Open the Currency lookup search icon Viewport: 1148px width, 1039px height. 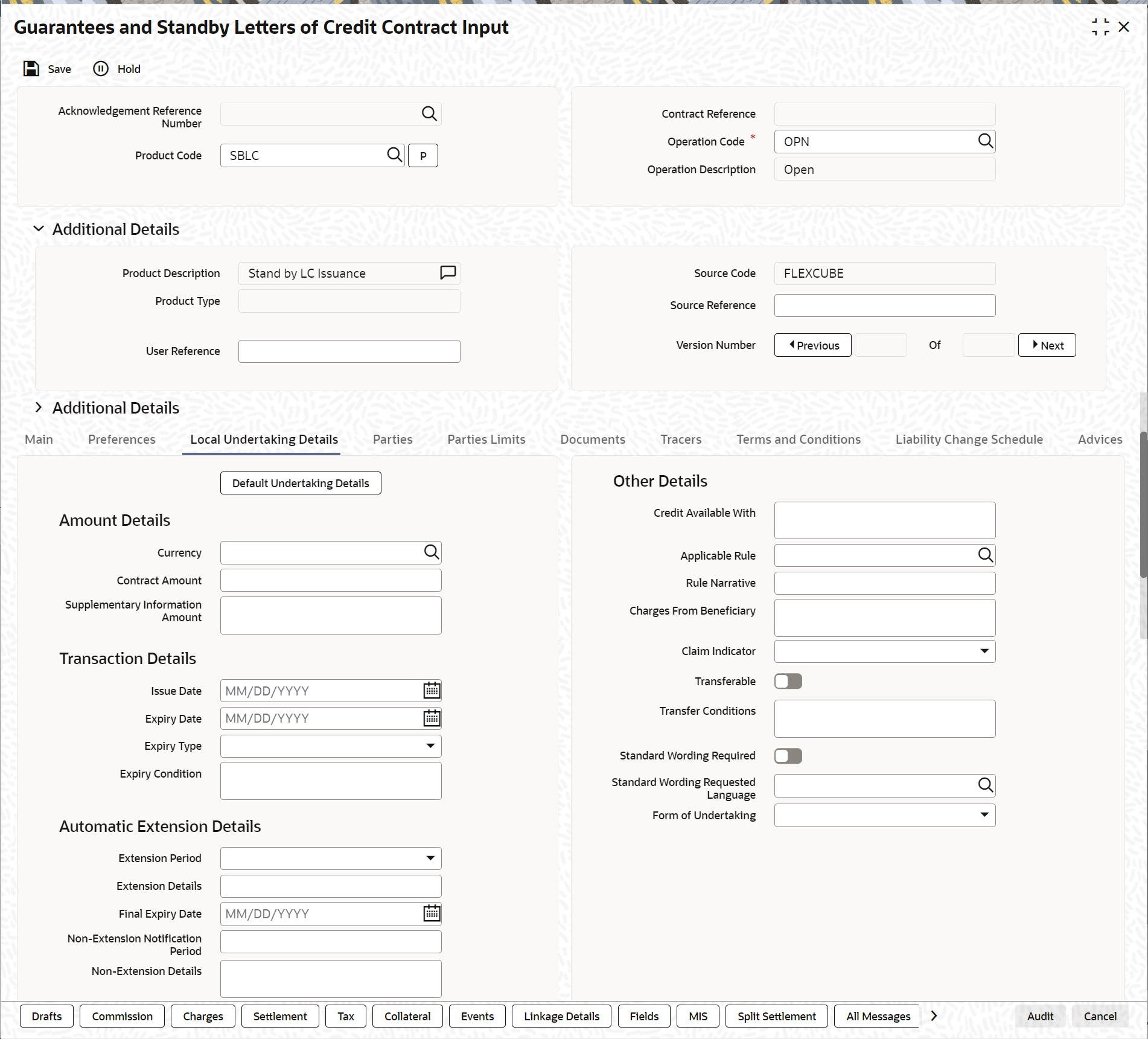pyautogui.click(x=432, y=552)
